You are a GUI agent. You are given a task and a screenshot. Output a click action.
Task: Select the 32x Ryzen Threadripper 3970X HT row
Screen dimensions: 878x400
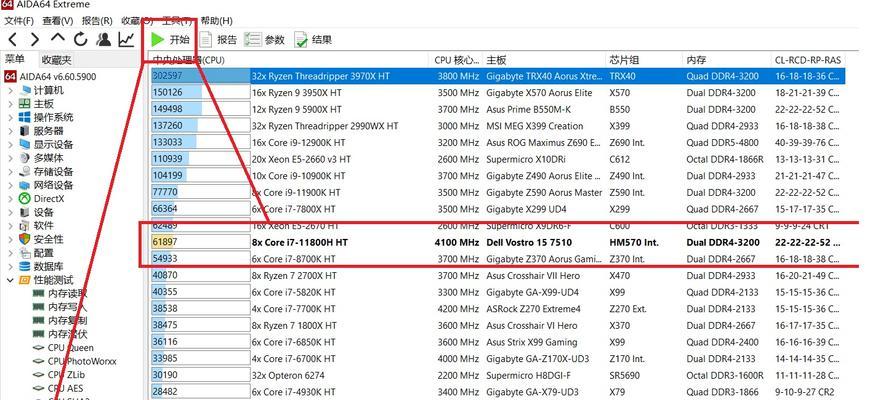tap(498, 76)
